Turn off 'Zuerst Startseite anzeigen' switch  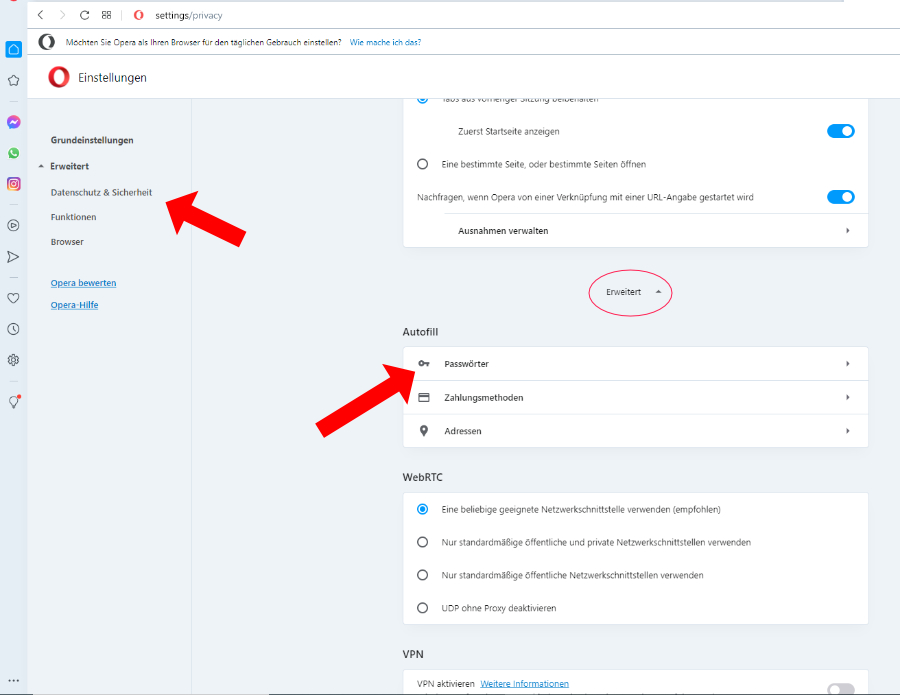pyautogui.click(x=840, y=131)
